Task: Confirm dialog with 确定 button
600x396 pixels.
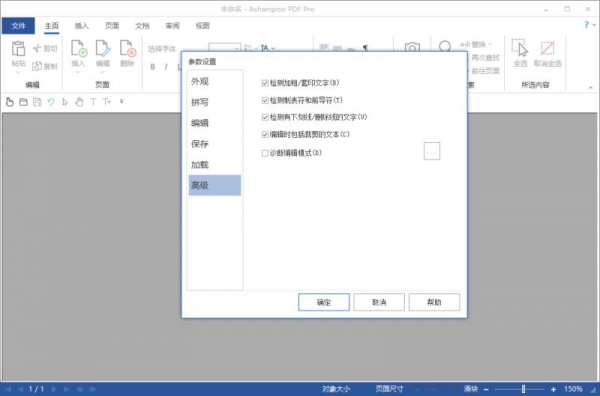Action: 324,302
